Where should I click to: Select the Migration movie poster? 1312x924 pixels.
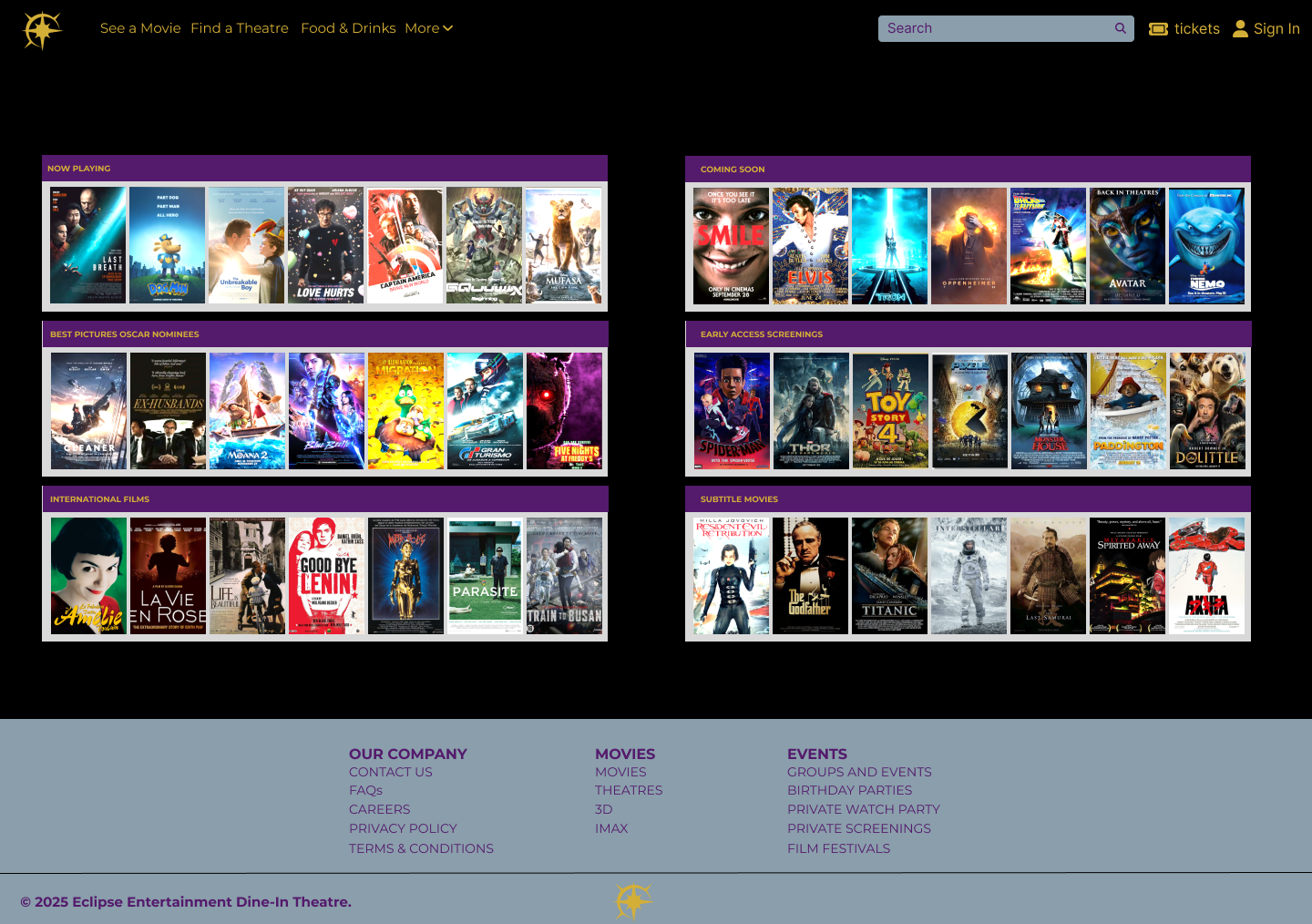[405, 411]
